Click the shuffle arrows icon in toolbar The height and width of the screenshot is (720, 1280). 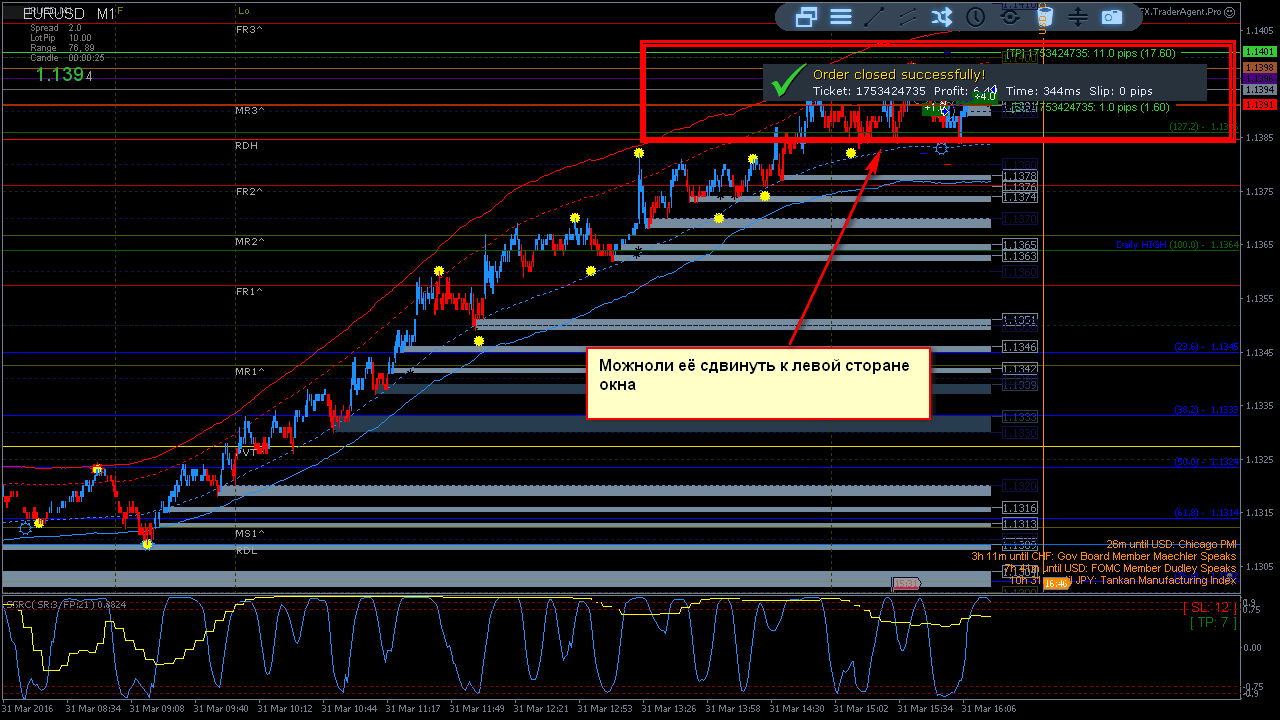pyautogui.click(x=942, y=16)
